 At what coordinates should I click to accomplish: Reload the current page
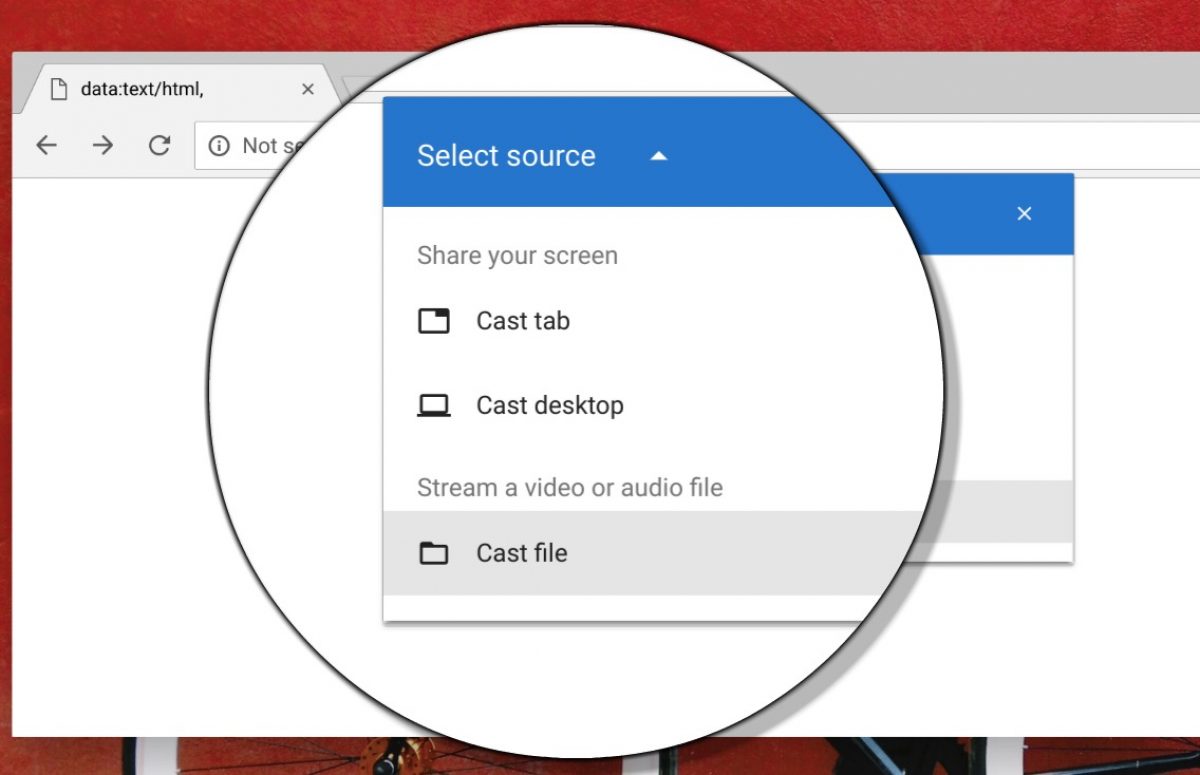coord(159,146)
